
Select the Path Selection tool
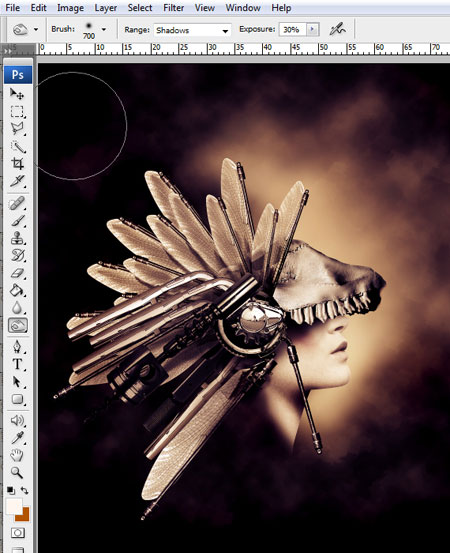click(x=17, y=382)
